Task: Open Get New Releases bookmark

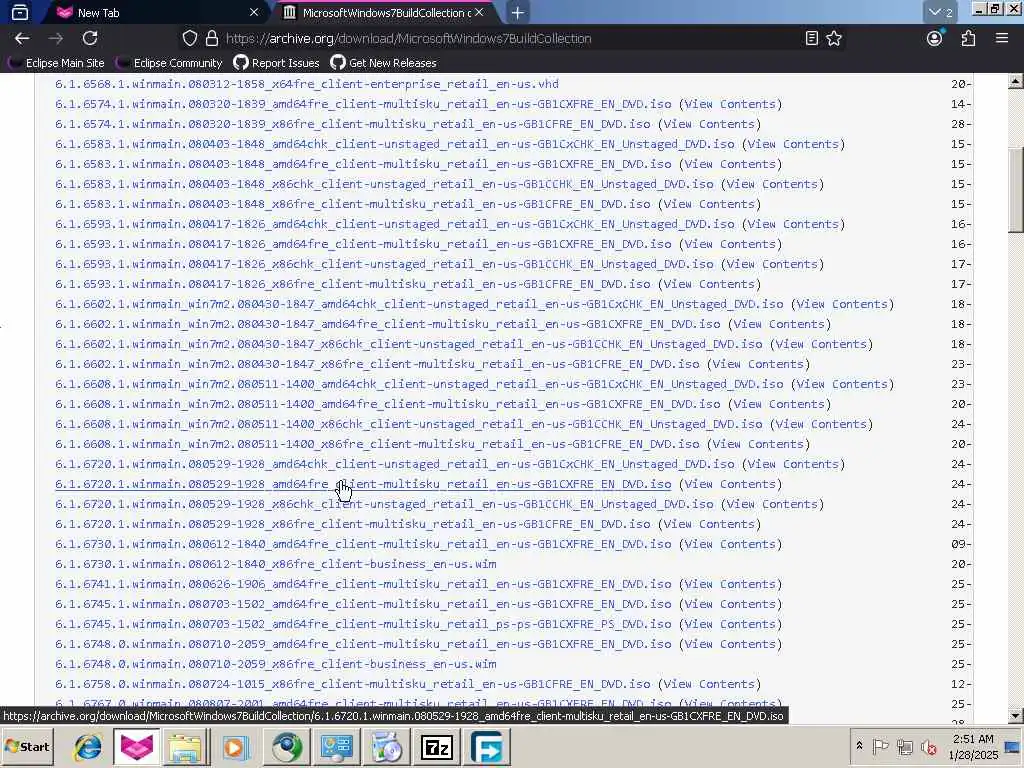Action: pyautogui.click(x=383, y=63)
